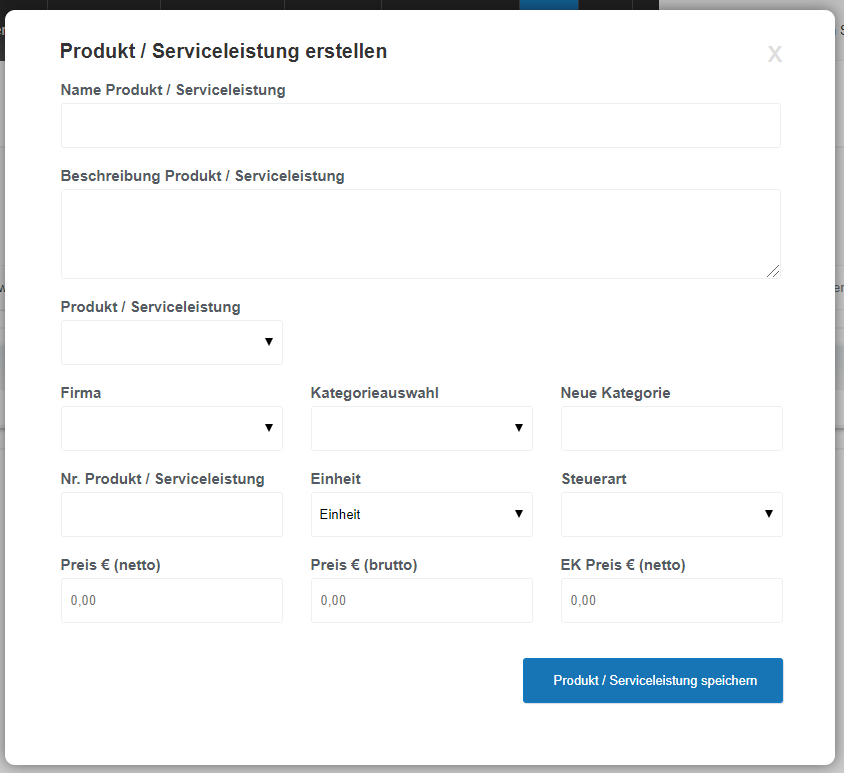This screenshot has height=773, width=844.
Task: Close the dialog with the X icon
Action: [x=775, y=54]
